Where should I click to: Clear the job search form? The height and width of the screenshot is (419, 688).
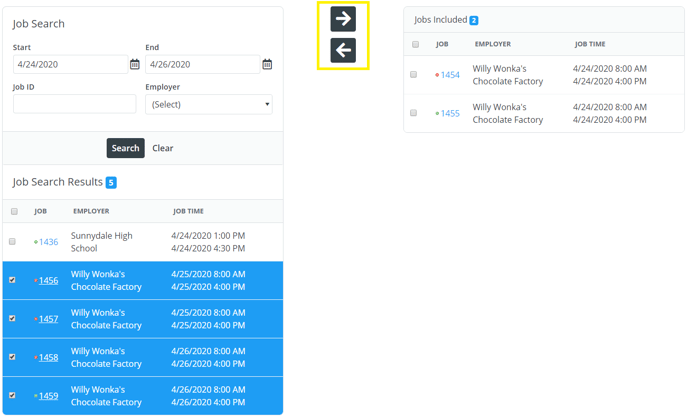point(162,148)
